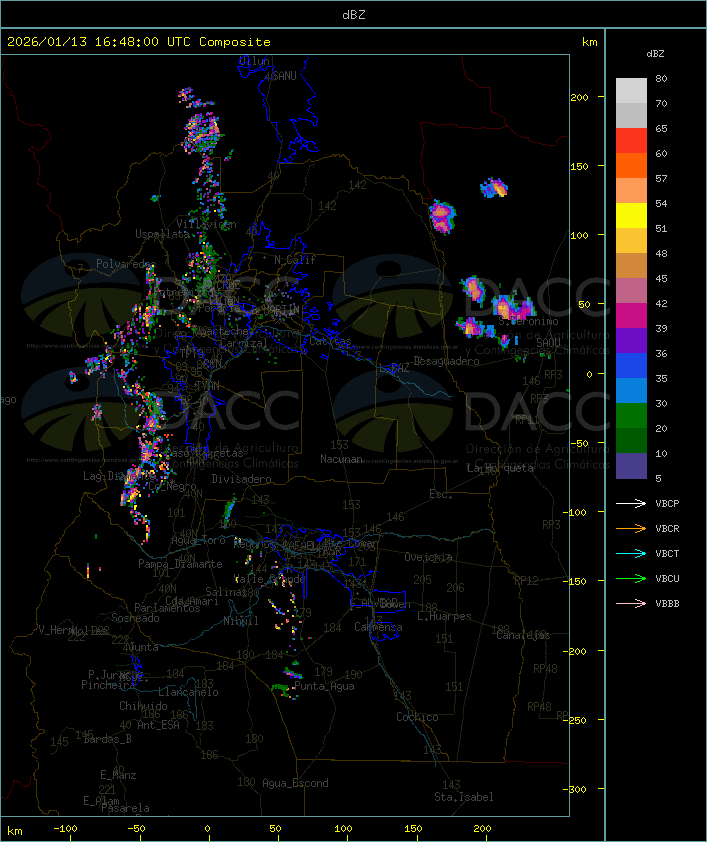Viewport: 707px width, 842px height.
Task: Click the Divisadero label on map
Action: pos(242,479)
